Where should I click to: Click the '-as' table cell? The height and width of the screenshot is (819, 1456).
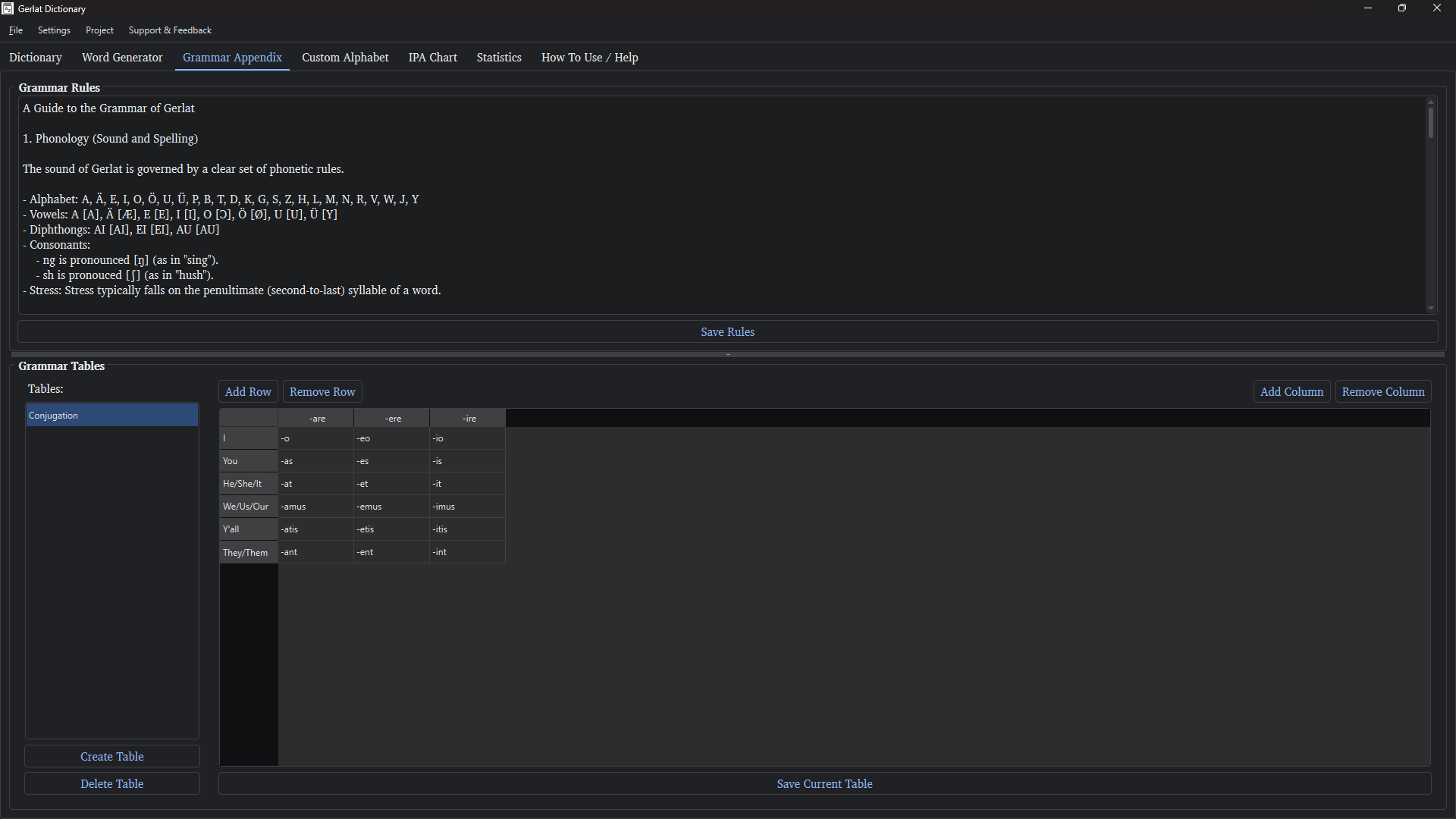tap(316, 461)
